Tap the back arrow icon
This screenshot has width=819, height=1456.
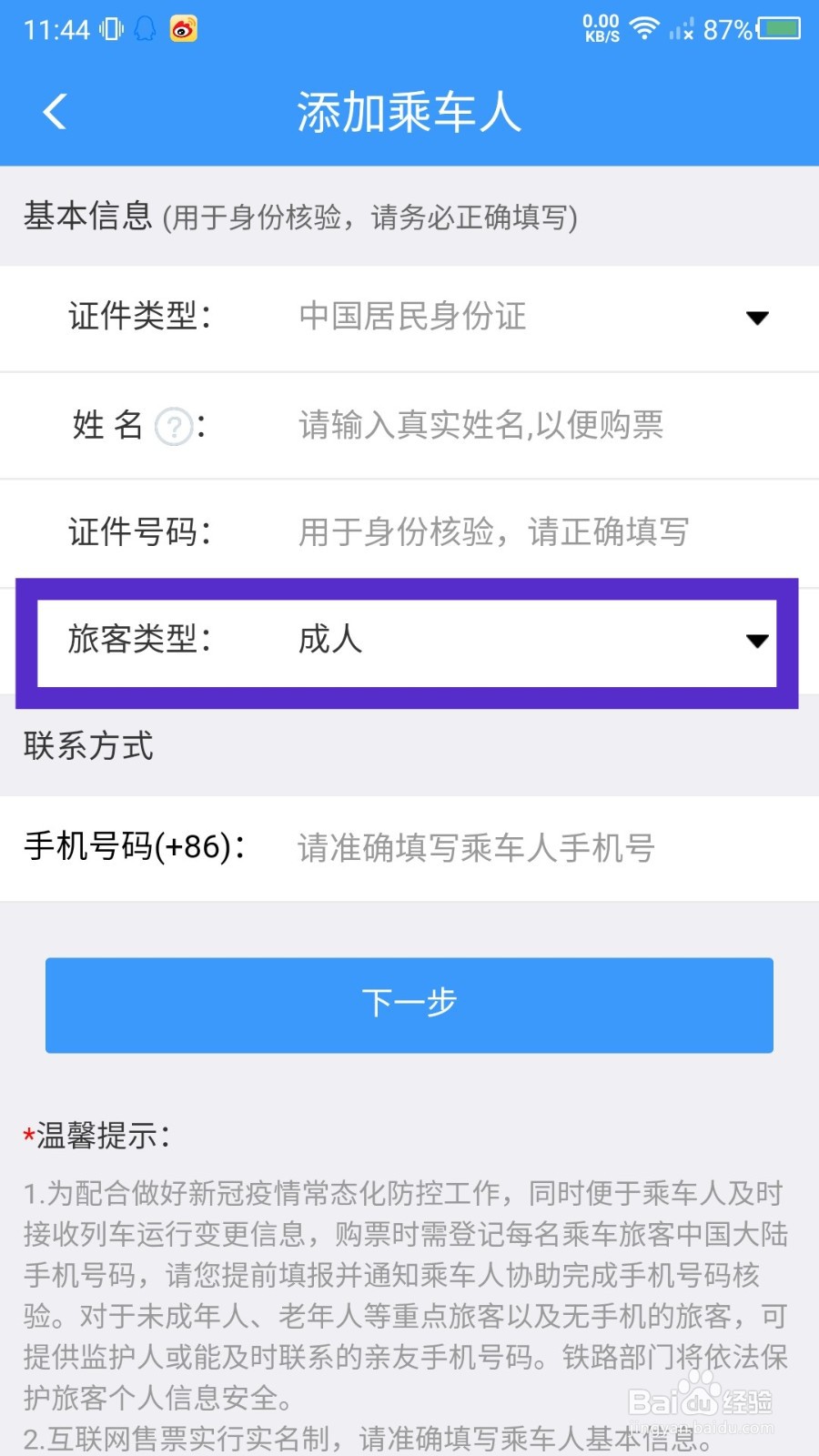pyautogui.click(x=55, y=112)
